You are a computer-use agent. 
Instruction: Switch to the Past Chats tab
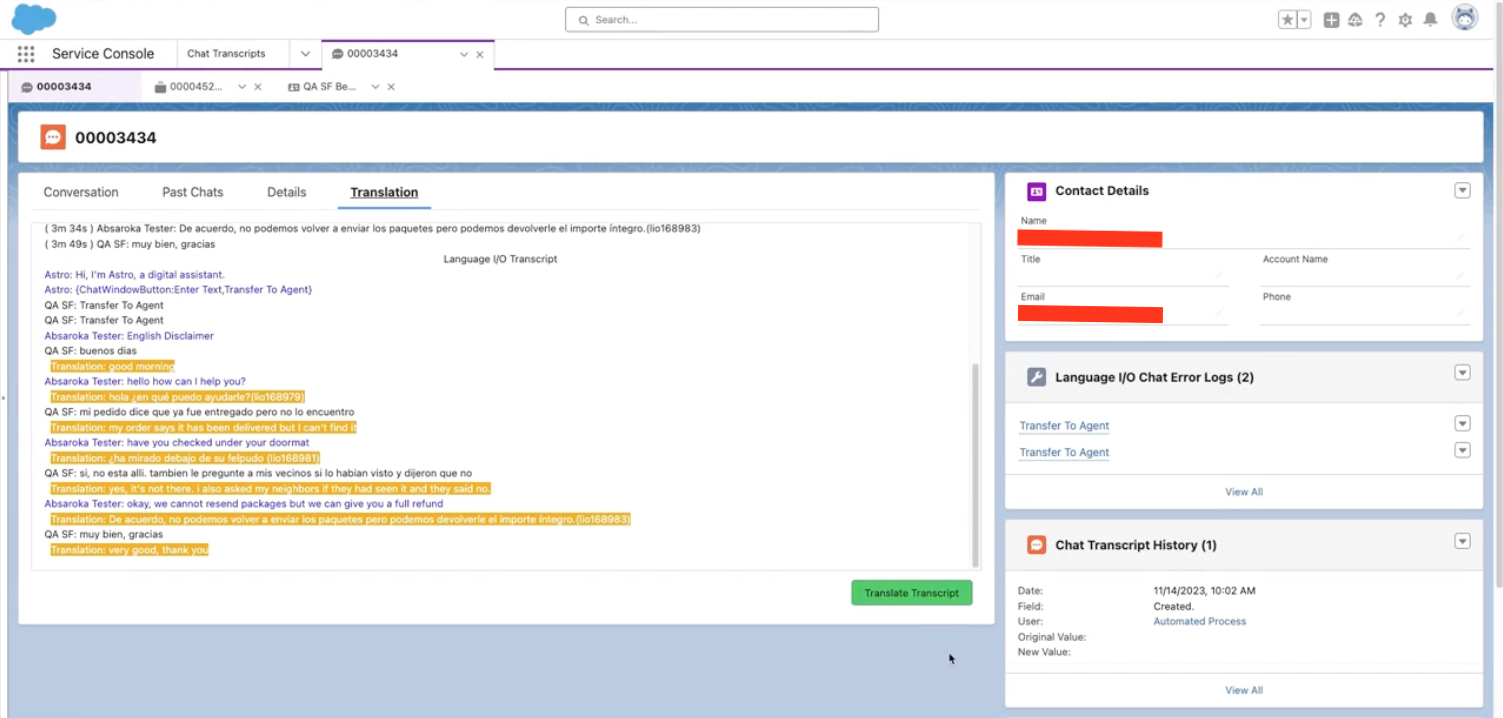pyautogui.click(x=193, y=192)
